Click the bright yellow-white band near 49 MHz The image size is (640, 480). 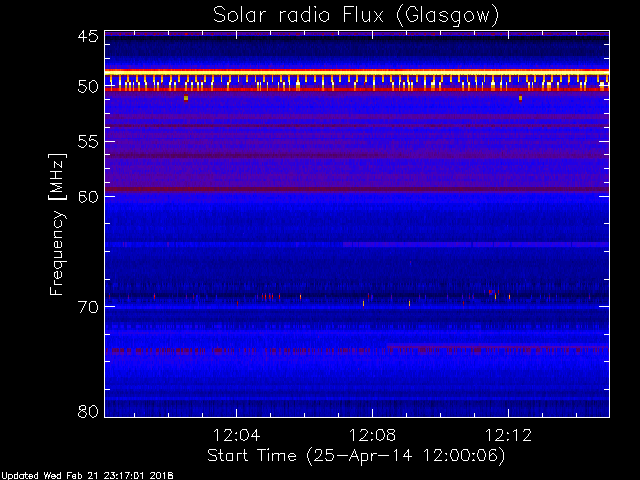click(357, 72)
